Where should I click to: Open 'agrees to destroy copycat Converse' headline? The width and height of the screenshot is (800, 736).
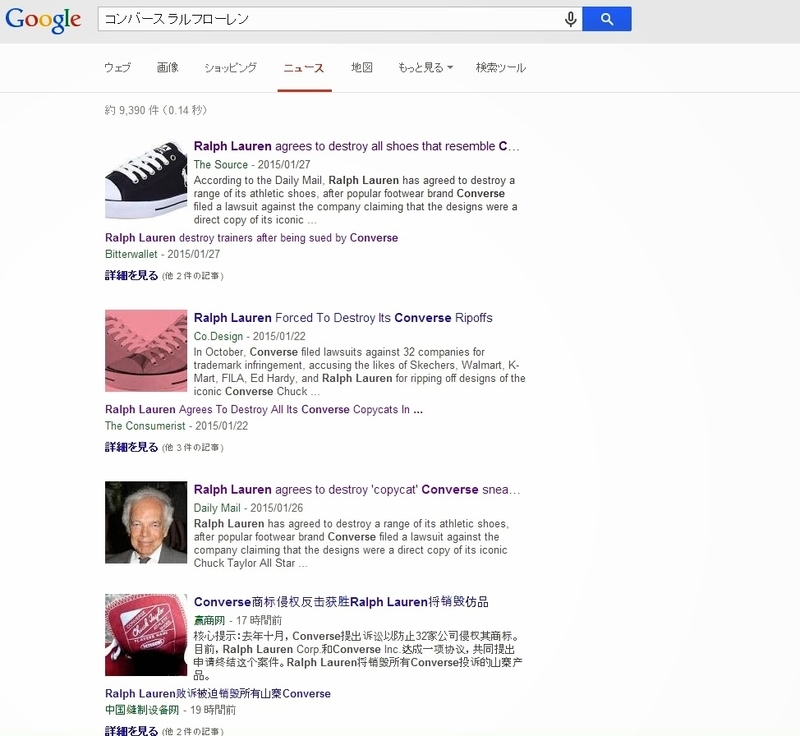(x=357, y=490)
